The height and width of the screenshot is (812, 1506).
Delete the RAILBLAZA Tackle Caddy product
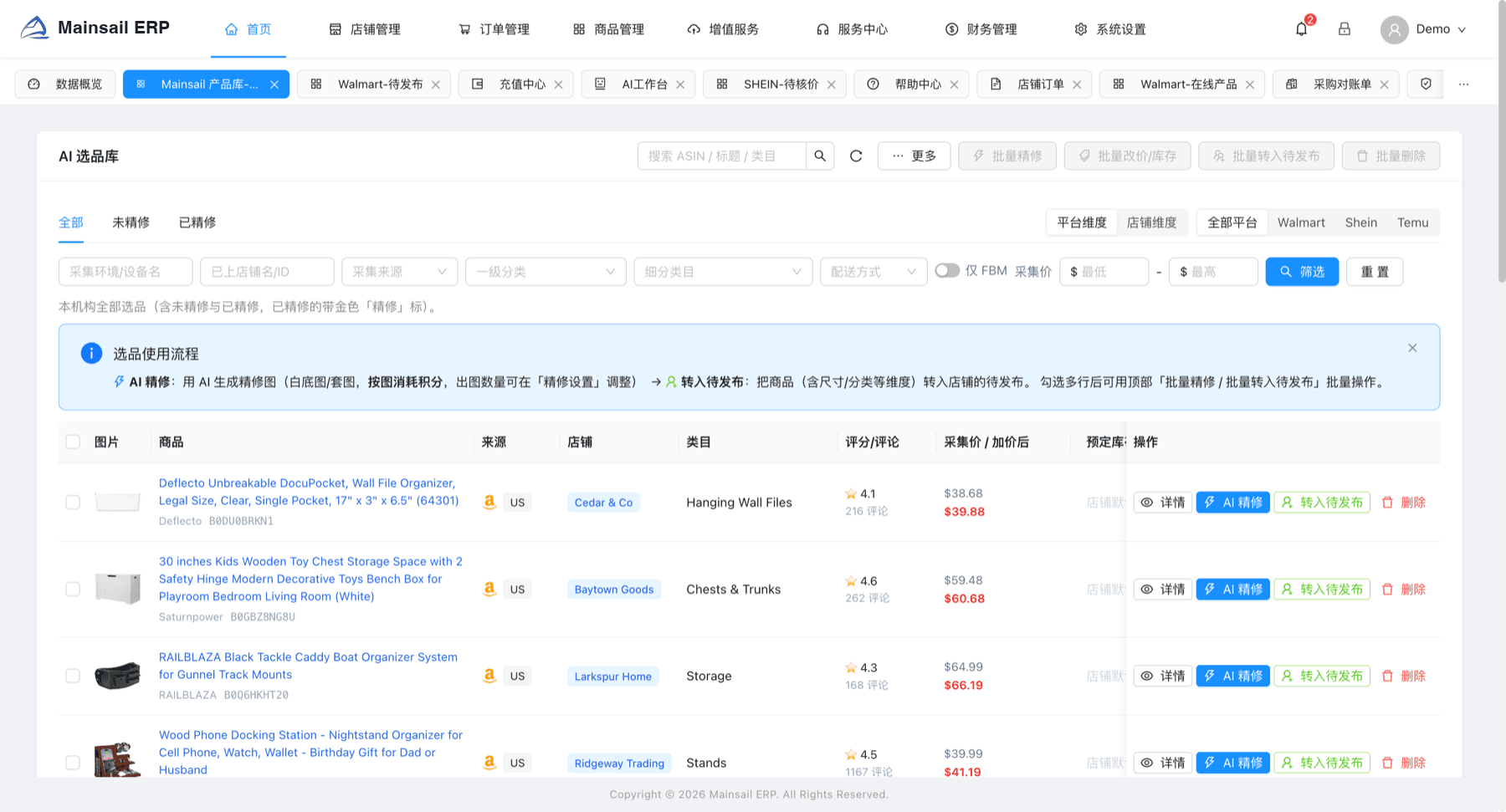1404,676
